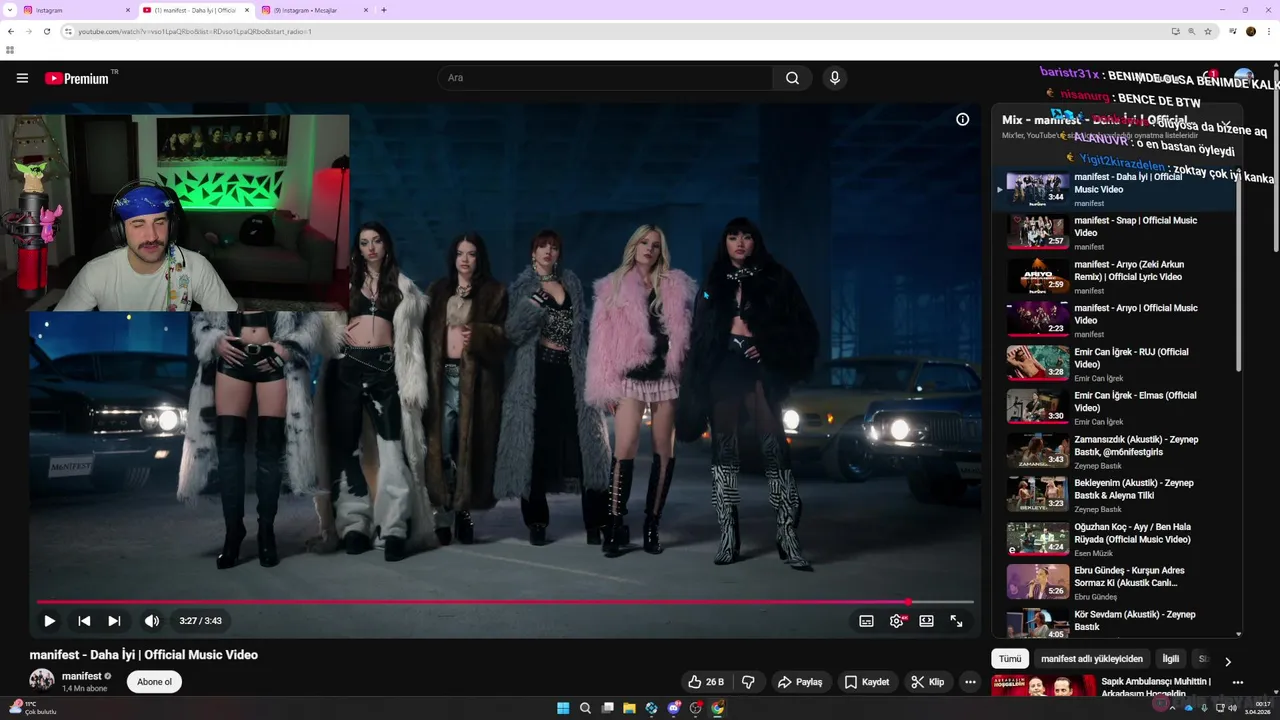This screenshot has width=1280, height=720.
Task: Play manifest - Arıyo Zeki Arkun Remix
Action: point(1116,277)
